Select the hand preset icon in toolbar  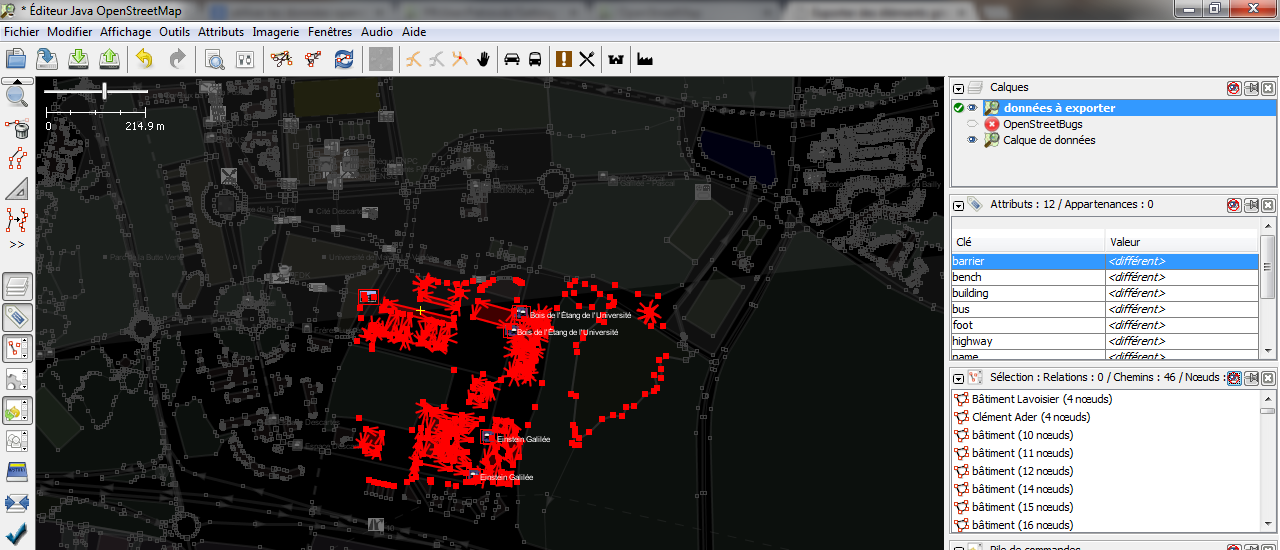[484, 59]
